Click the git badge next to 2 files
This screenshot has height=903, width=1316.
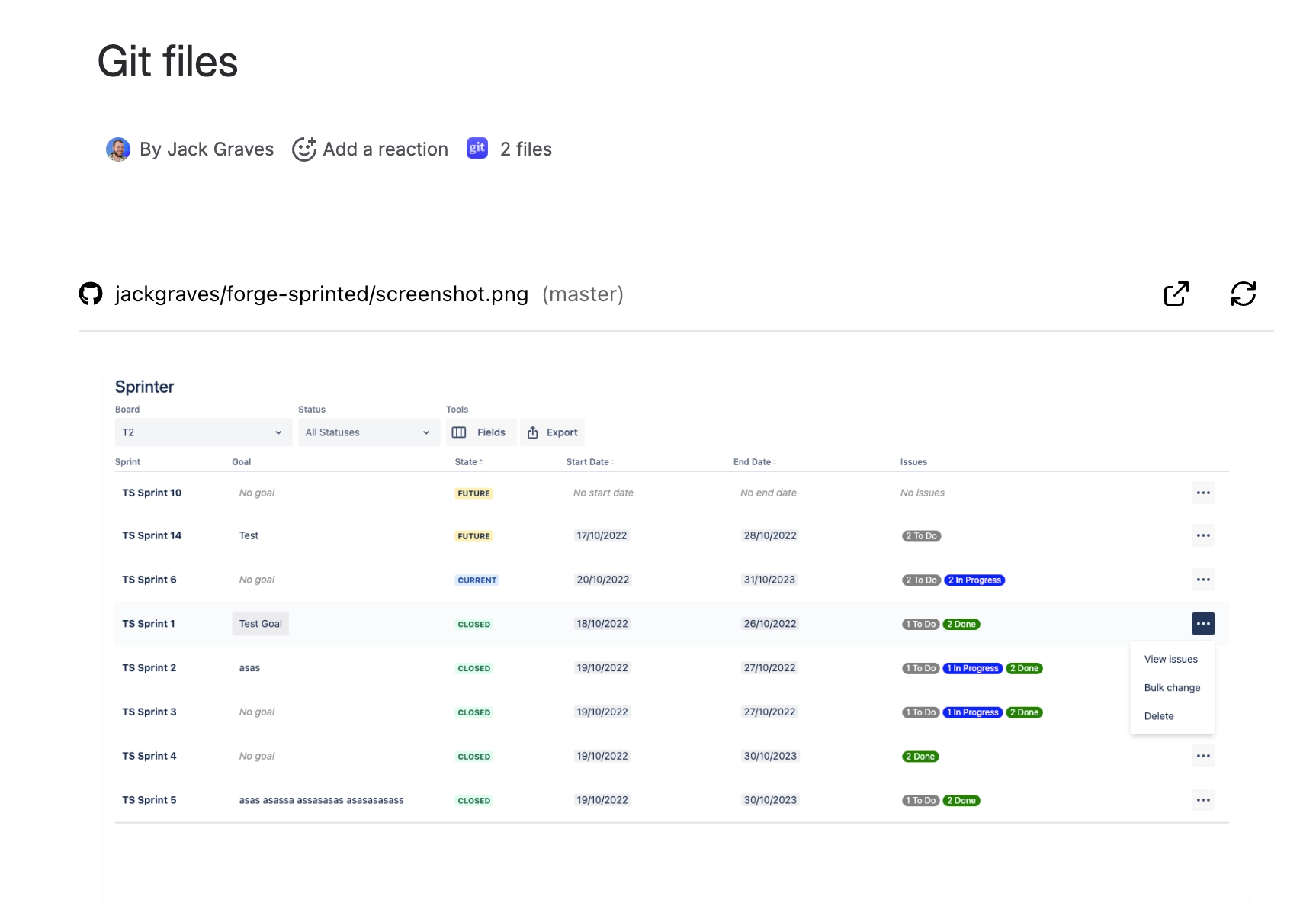coord(477,148)
